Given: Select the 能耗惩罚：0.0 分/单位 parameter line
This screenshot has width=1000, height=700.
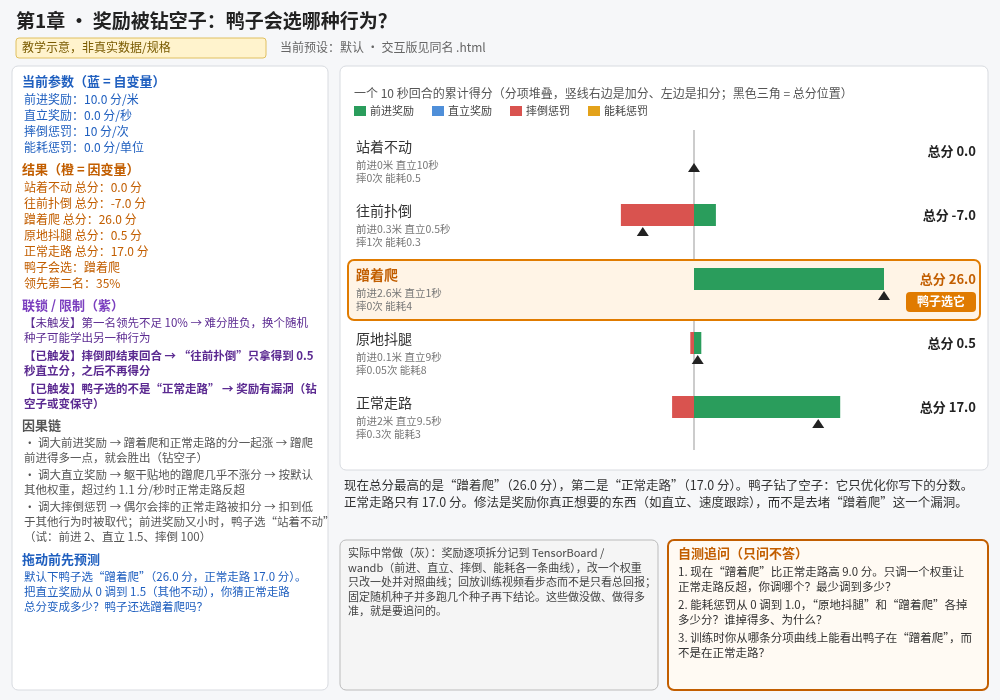Looking at the screenshot, I should 84,147.
